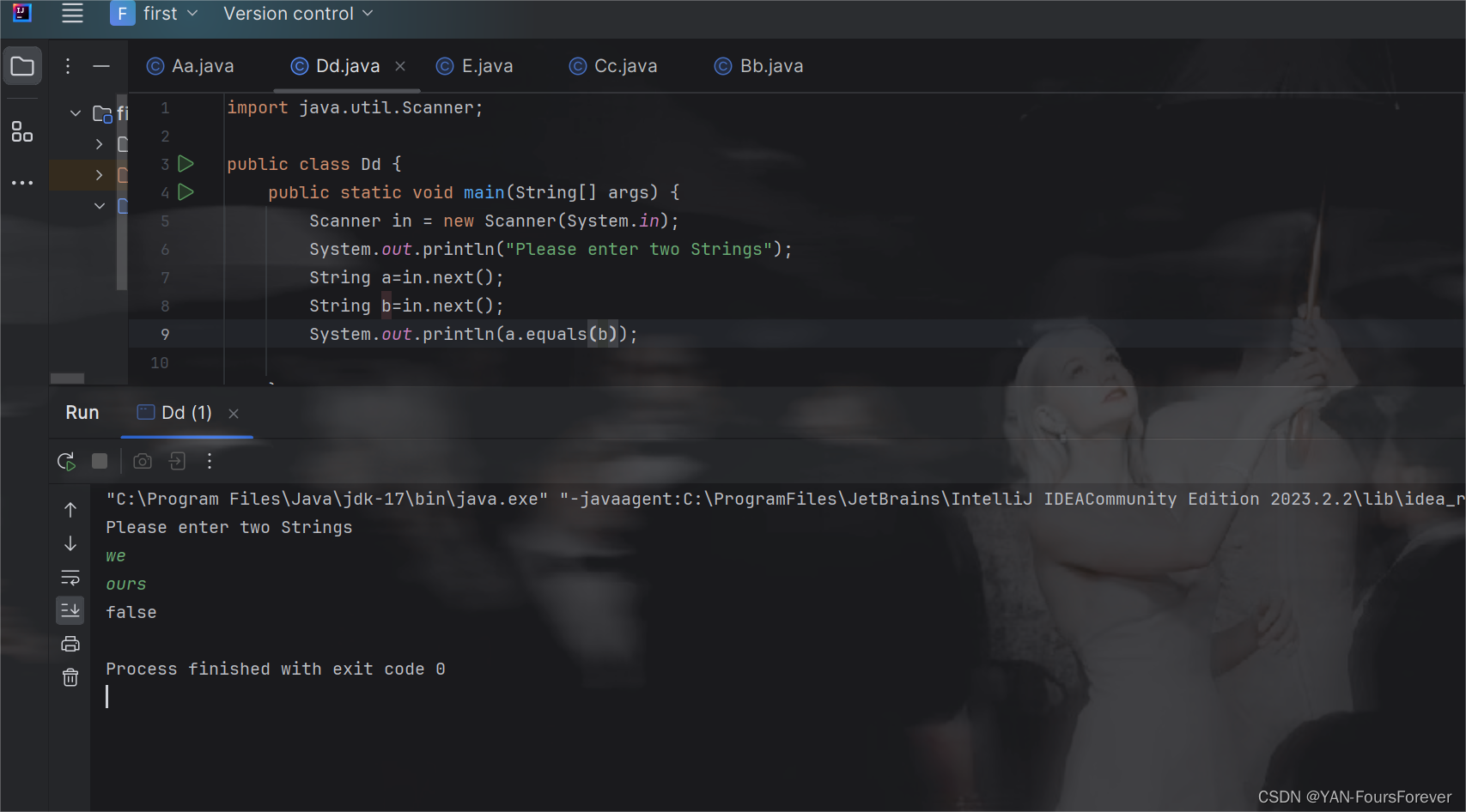Open the main hamburger menu
The height and width of the screenshot is (812, 1466).
click(72, 13)
